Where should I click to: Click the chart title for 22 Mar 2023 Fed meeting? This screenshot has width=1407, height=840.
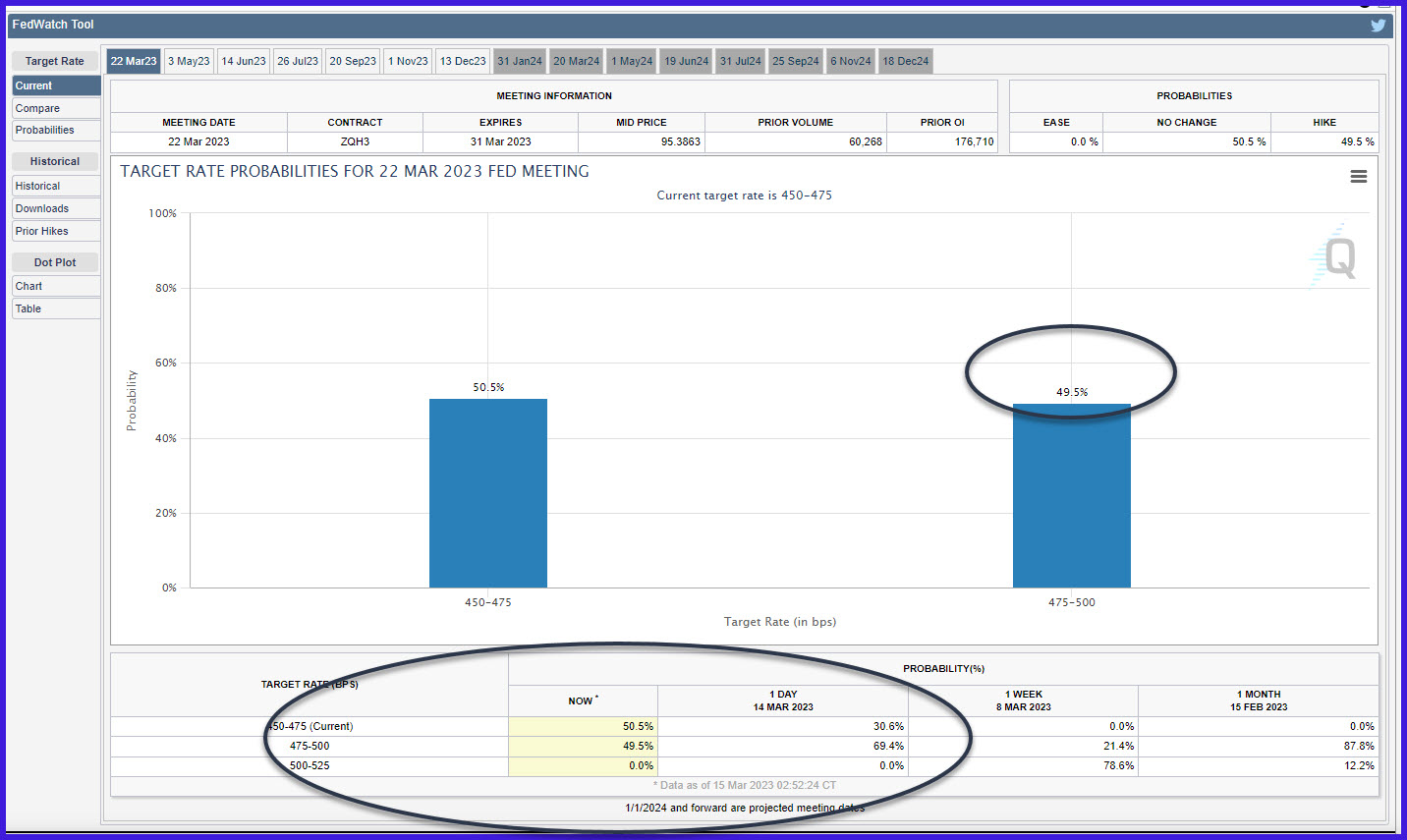tap(355, 171)
